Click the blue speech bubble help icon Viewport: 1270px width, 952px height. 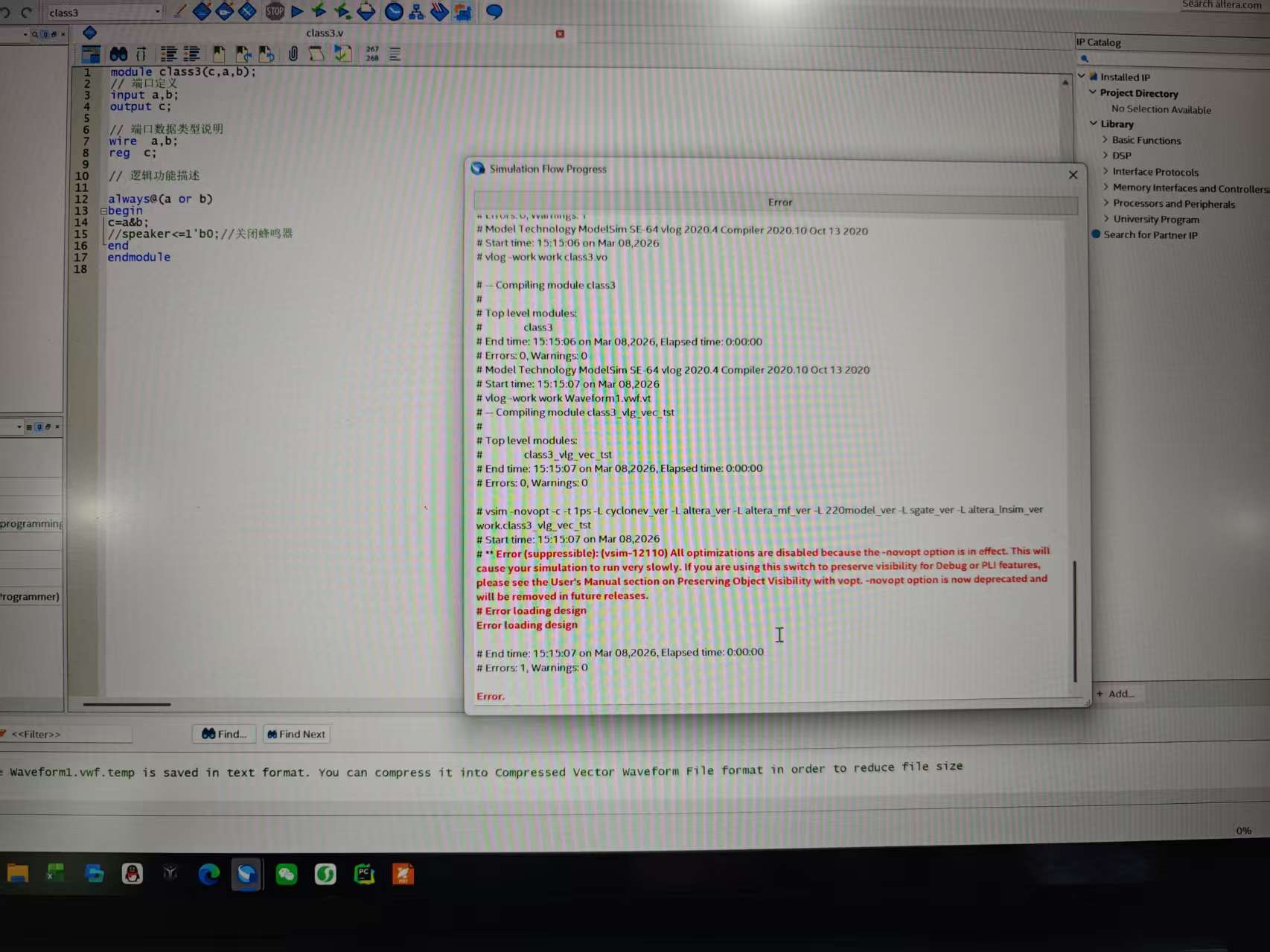[x=494, y=12]
